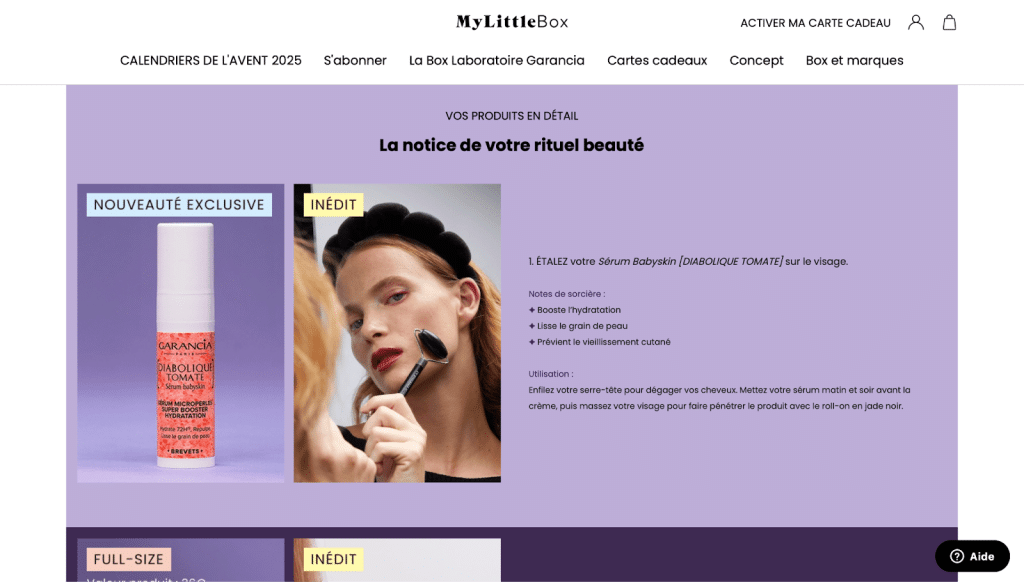Click the NOUVEAUTÉ EXCLUSIVE badge
The height and width of the screenshot is (582, 1024).
(x=179, y=204)
